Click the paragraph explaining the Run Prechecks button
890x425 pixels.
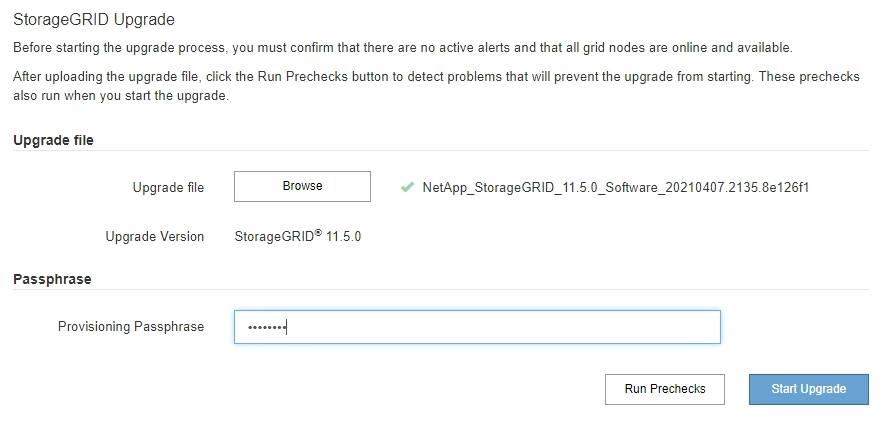coord(436,86)
